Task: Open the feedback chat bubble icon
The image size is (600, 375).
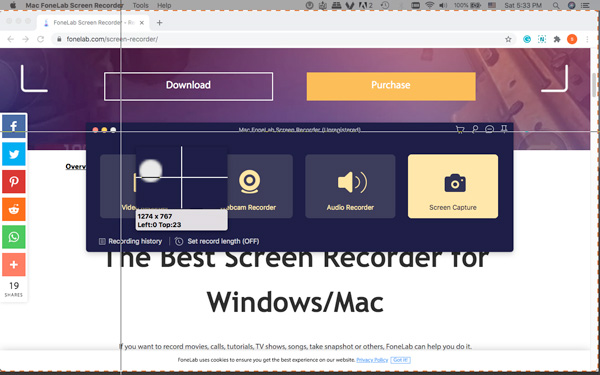Action: (489, 130)
